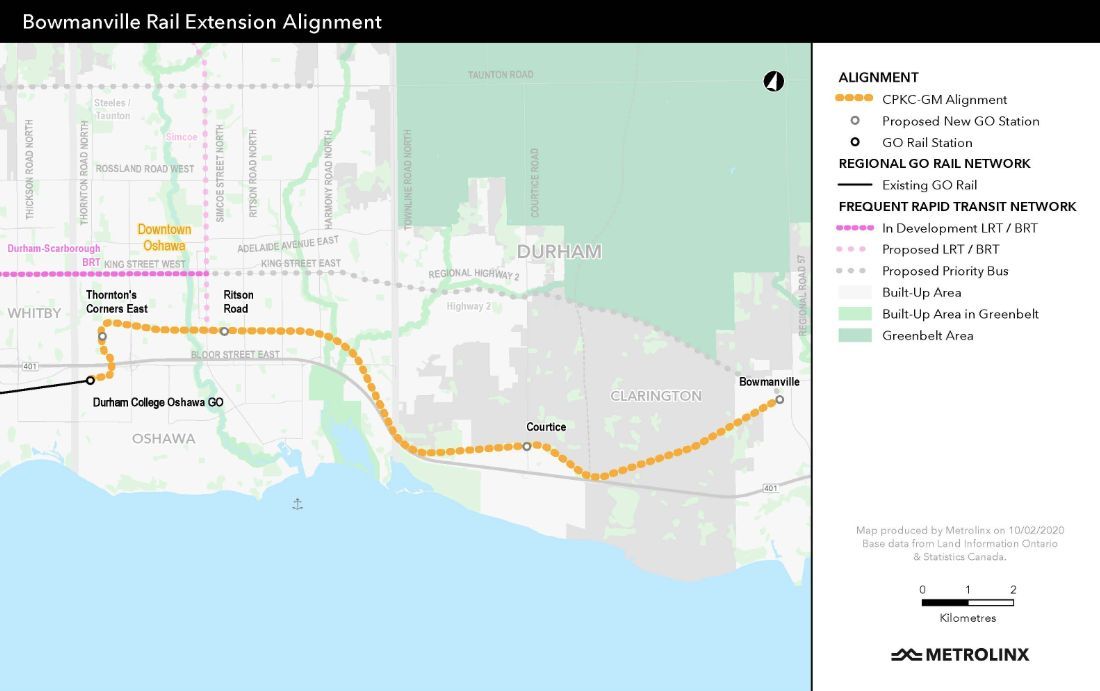The image size is (1100, 691).
Task: Select the Courtice station marker
Action: (527, 446)
